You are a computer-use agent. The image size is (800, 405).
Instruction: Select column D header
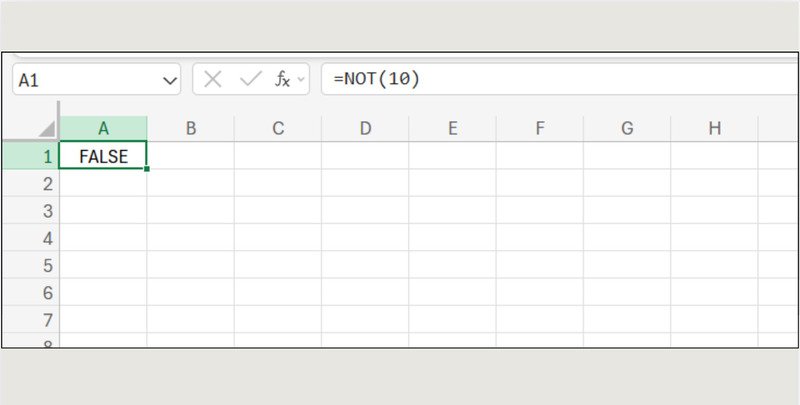tap(365, 128)
